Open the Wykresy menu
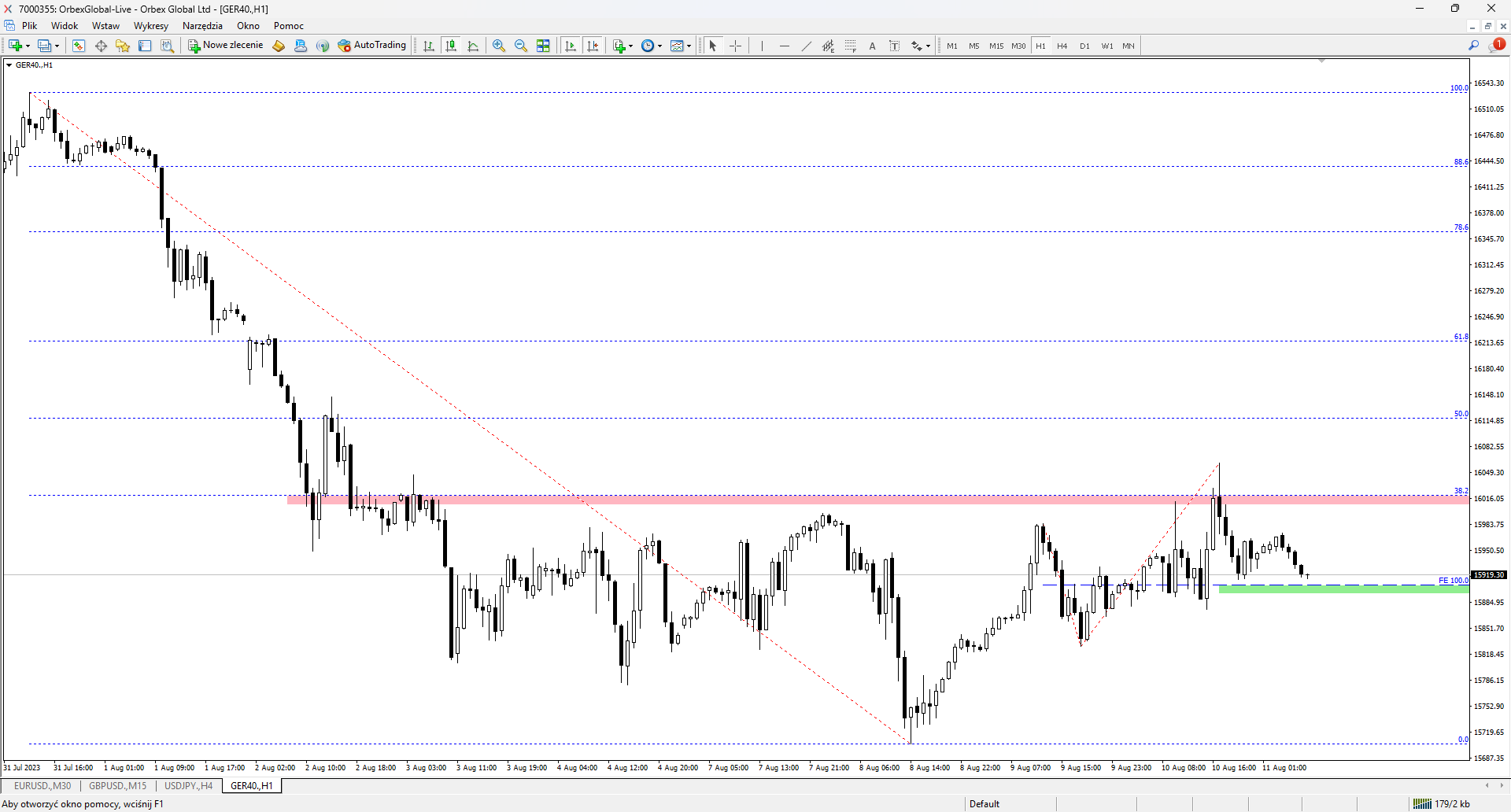 click(150, 26)
